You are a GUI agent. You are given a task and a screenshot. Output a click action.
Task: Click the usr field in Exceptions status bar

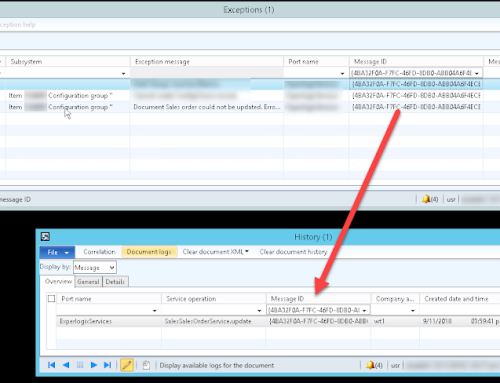(451, 199)
